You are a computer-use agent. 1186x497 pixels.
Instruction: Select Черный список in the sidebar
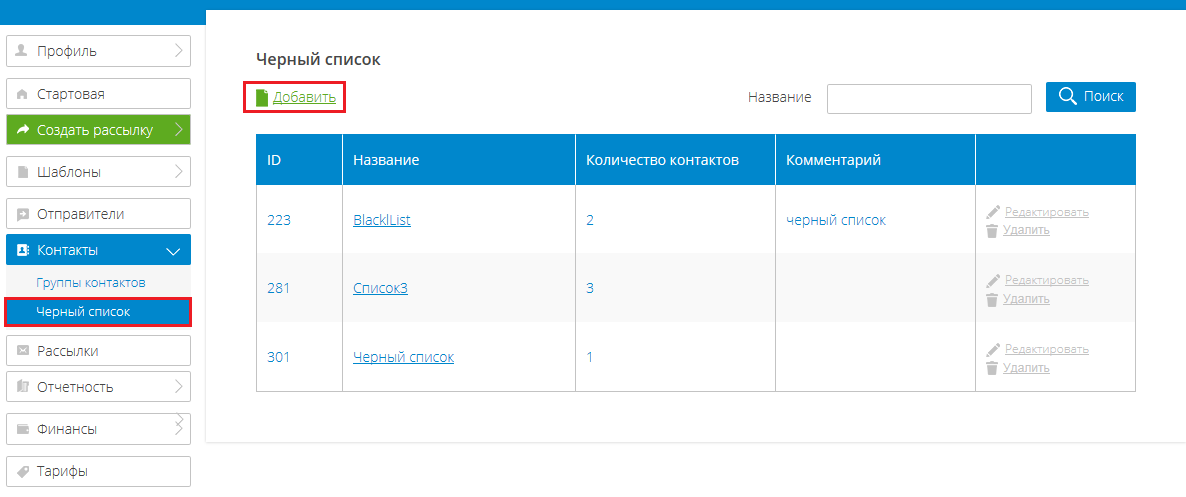point(98,312)
